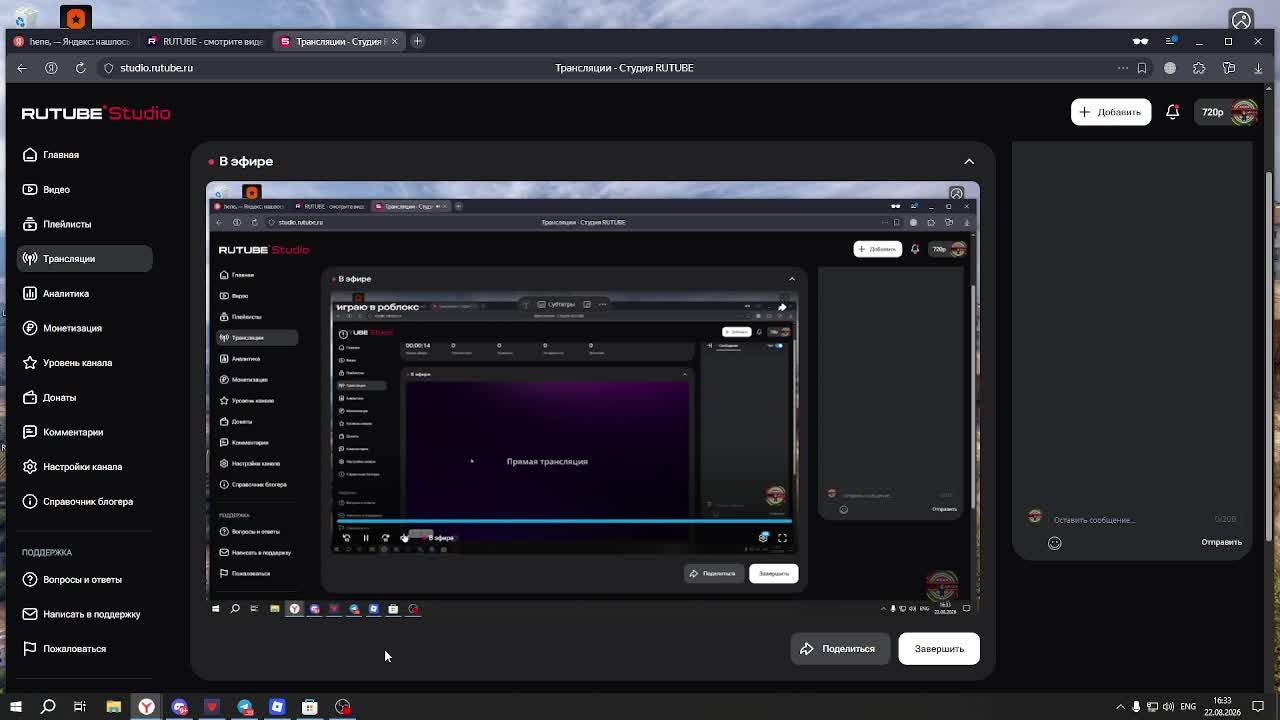Open the Аналитика chart icon
The height and width of the screenshot is (720, 1280).
[x=30, y=294]
